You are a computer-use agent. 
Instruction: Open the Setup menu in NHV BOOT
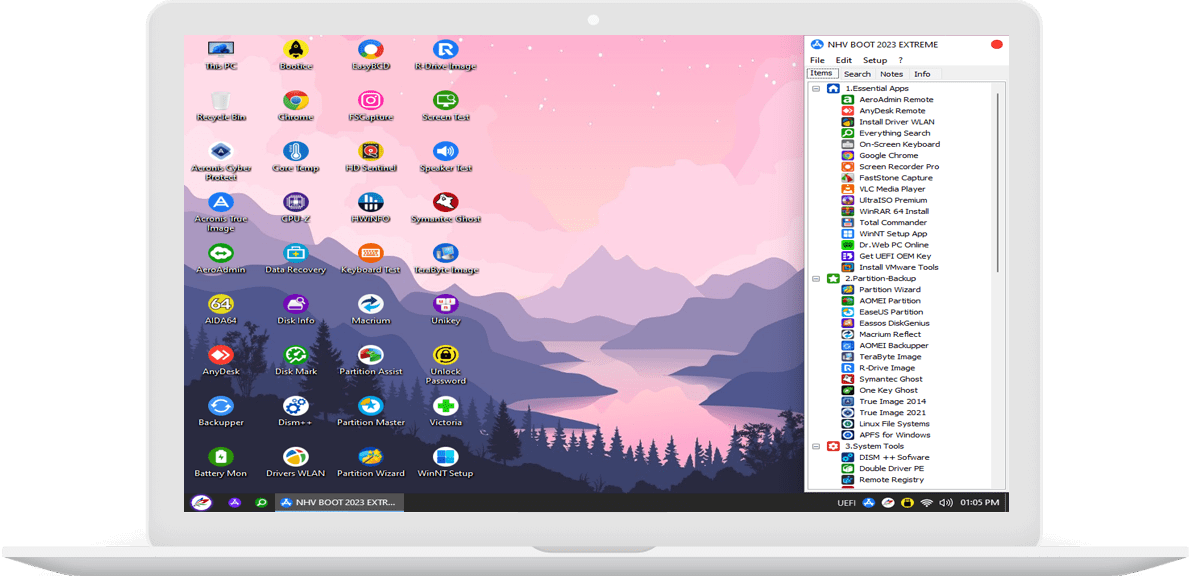click(875, 60)
